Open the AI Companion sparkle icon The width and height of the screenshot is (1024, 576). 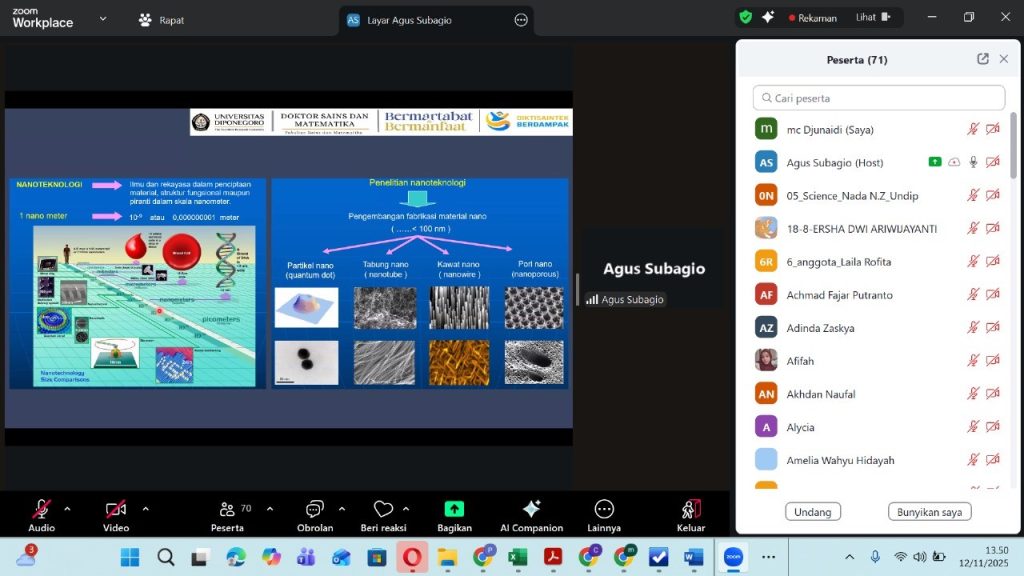(x=531, y=509)
